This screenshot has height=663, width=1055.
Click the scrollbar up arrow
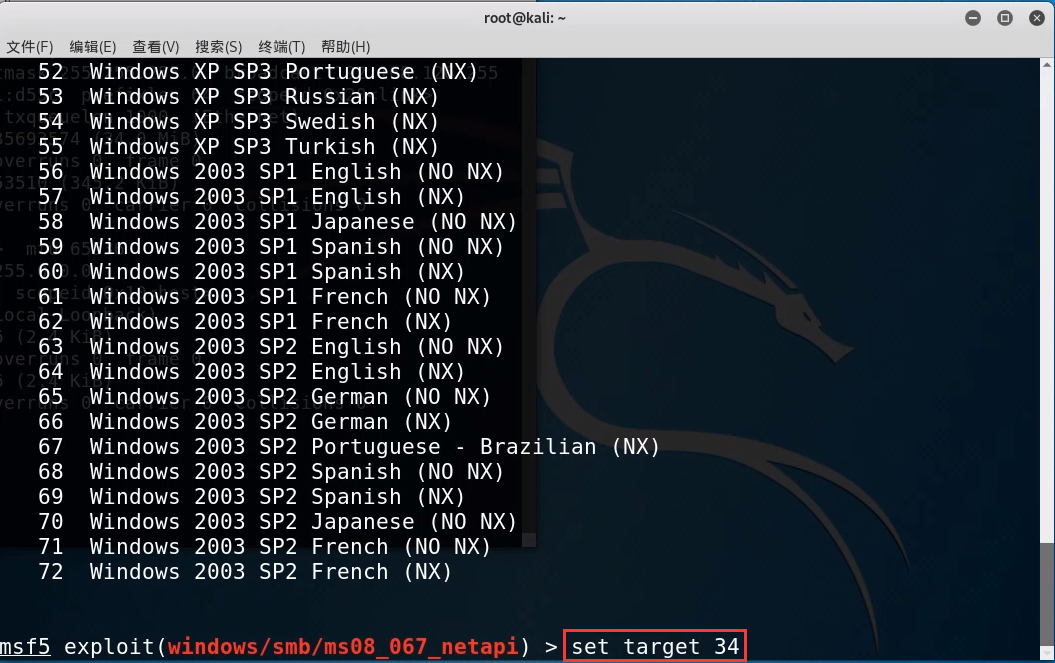[1047, 65]
